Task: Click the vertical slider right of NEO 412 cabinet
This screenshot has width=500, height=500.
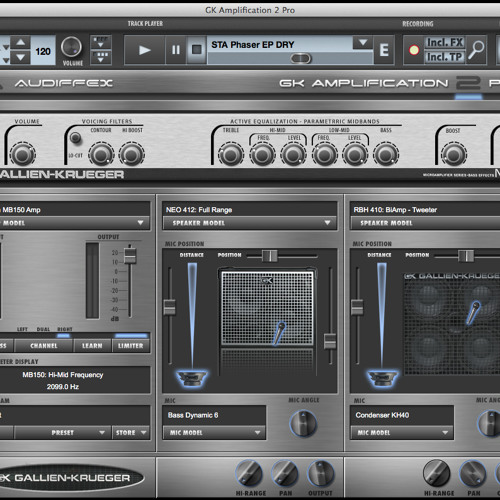Action: point(330,341)
